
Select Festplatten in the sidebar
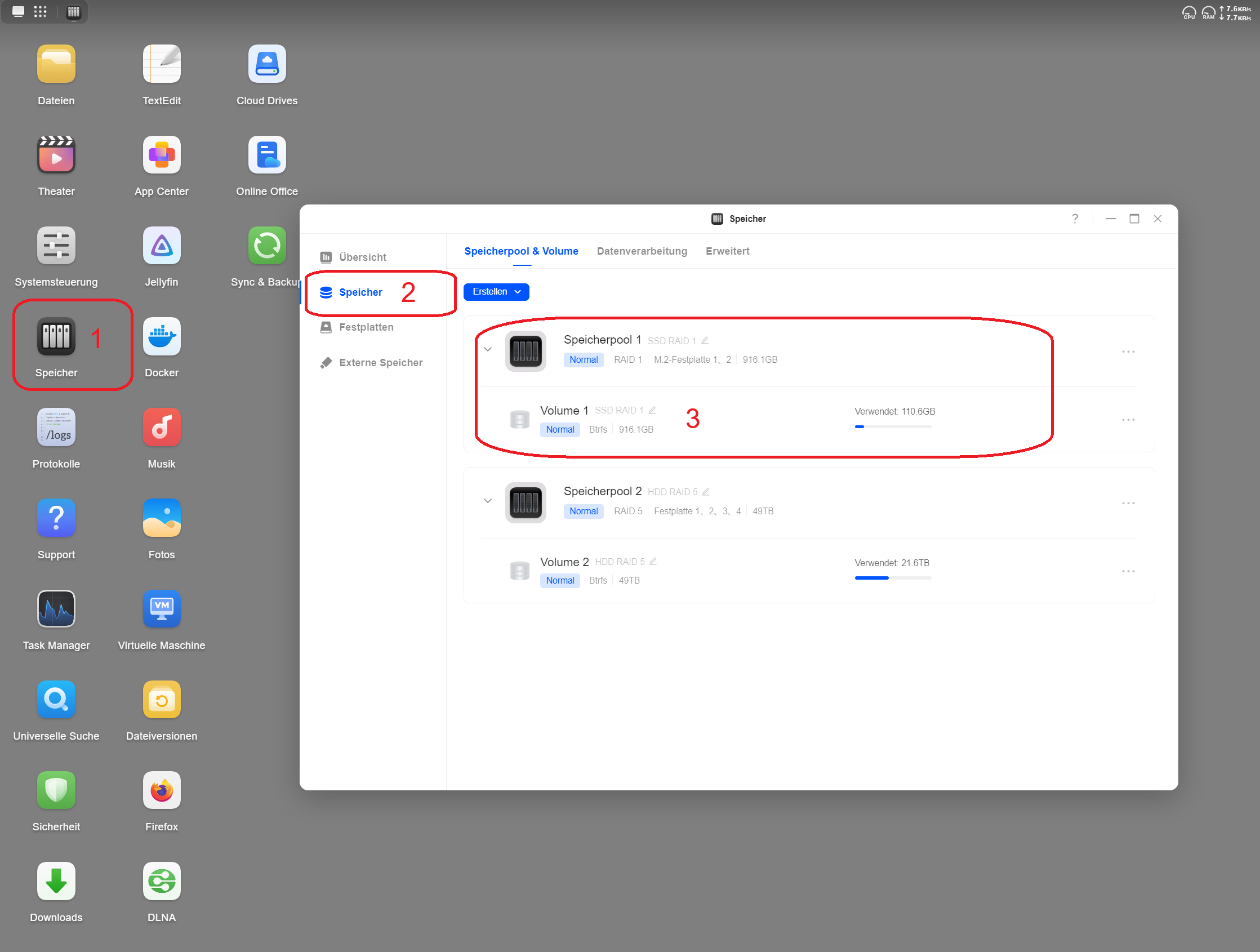pyautogui.click(x=366, y=327)
